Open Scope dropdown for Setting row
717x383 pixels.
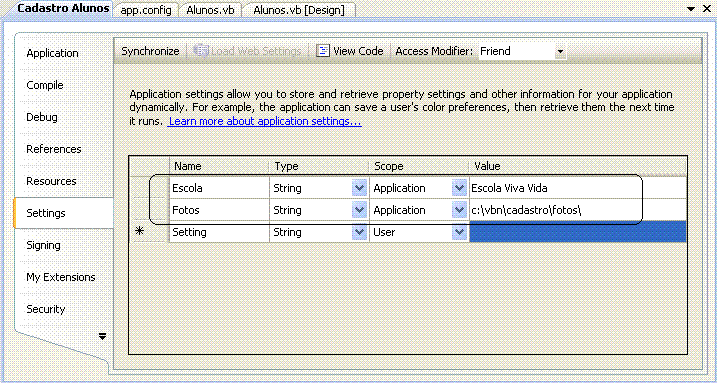point(459,232)
